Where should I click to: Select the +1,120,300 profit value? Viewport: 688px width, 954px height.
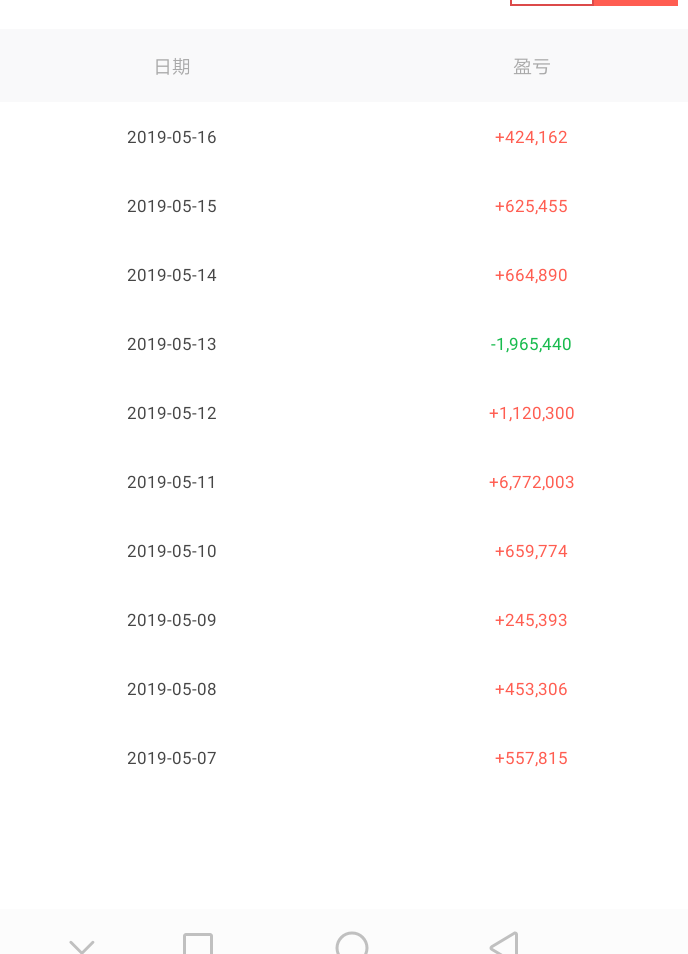coord(532,413)
